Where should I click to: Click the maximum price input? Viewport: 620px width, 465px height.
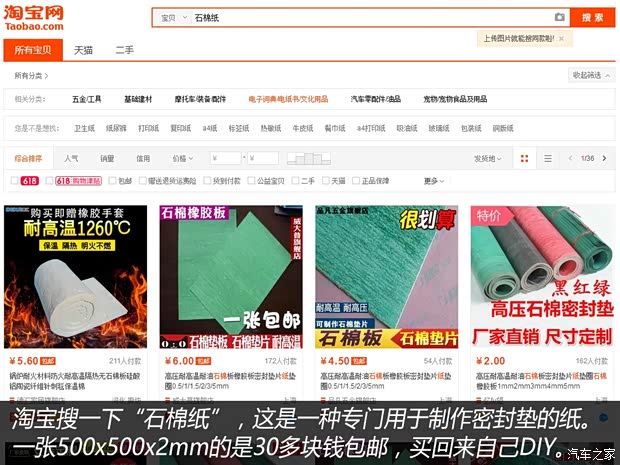point(263,159)
